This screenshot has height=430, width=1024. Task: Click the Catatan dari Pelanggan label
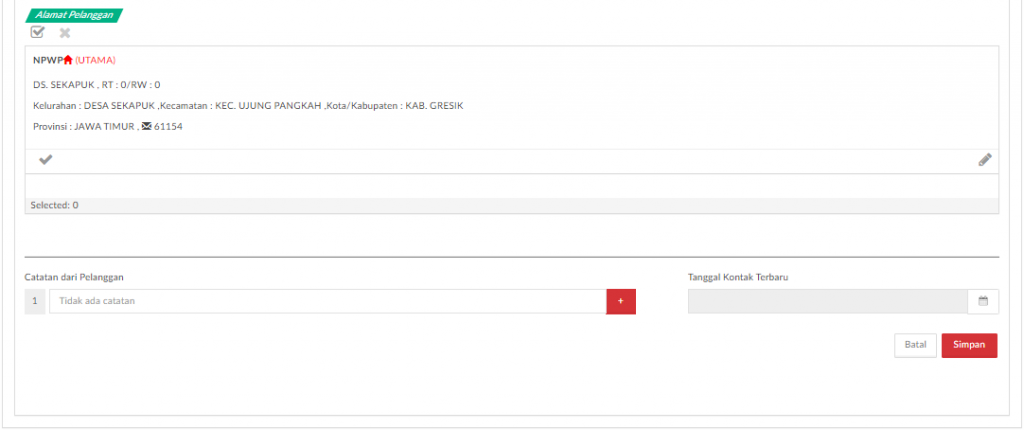(x=74, y=277)
